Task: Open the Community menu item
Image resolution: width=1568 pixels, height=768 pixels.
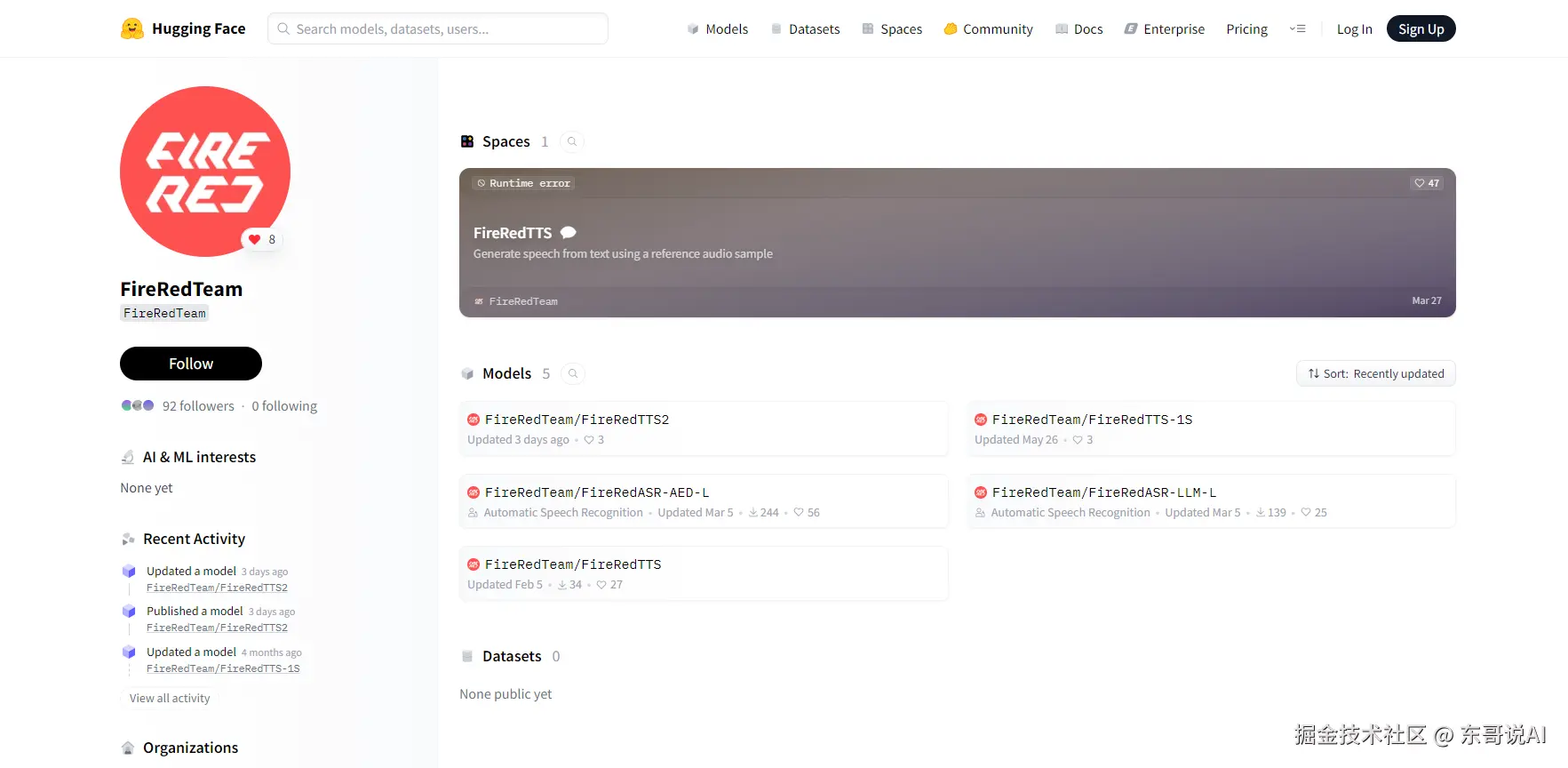Action: (x=988, y=29)
